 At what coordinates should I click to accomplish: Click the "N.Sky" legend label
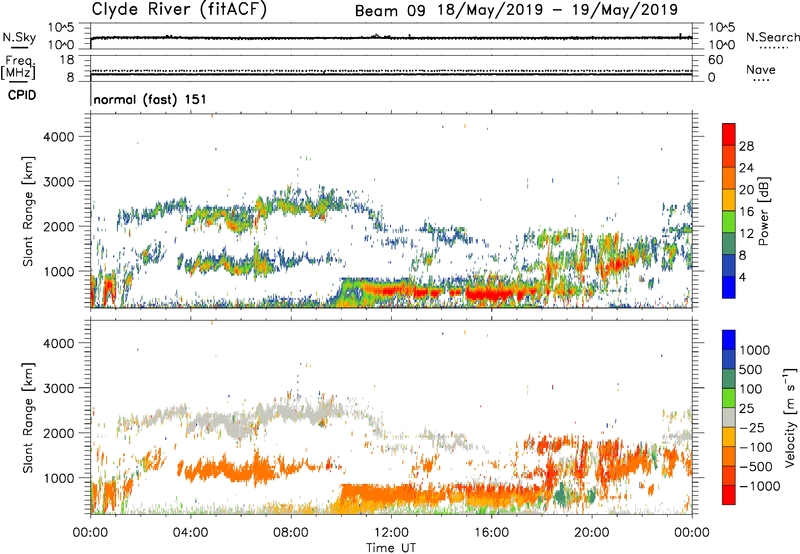[x=19, y=37]
